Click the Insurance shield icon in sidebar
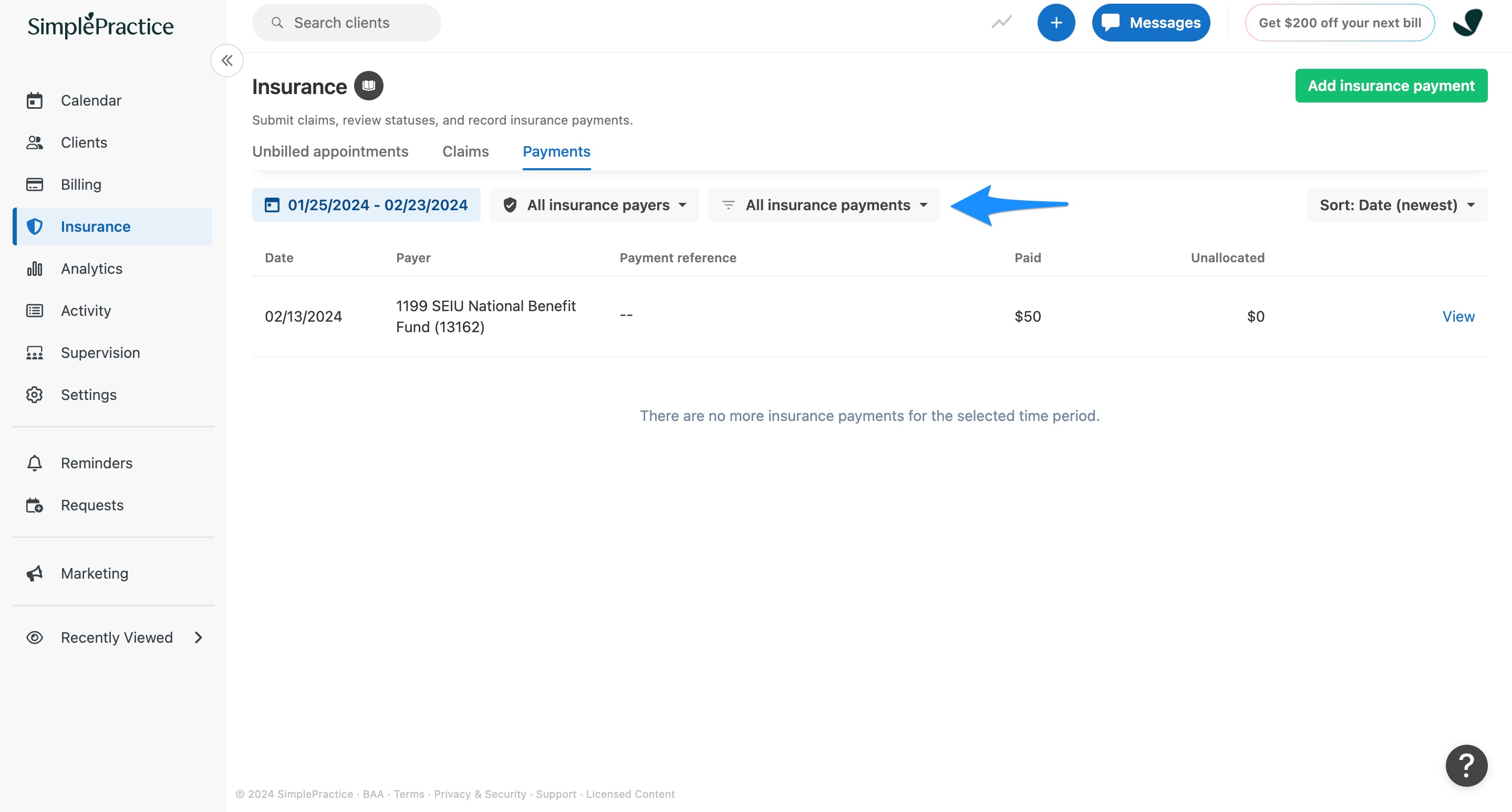Image resolution: width=1512 pixels, height=812 pixels. tap(35, 227)
